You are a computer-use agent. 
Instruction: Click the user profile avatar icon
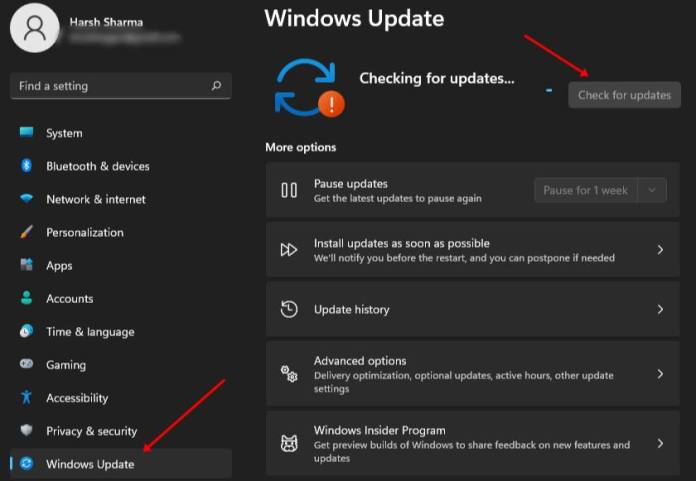coord(35,27)
